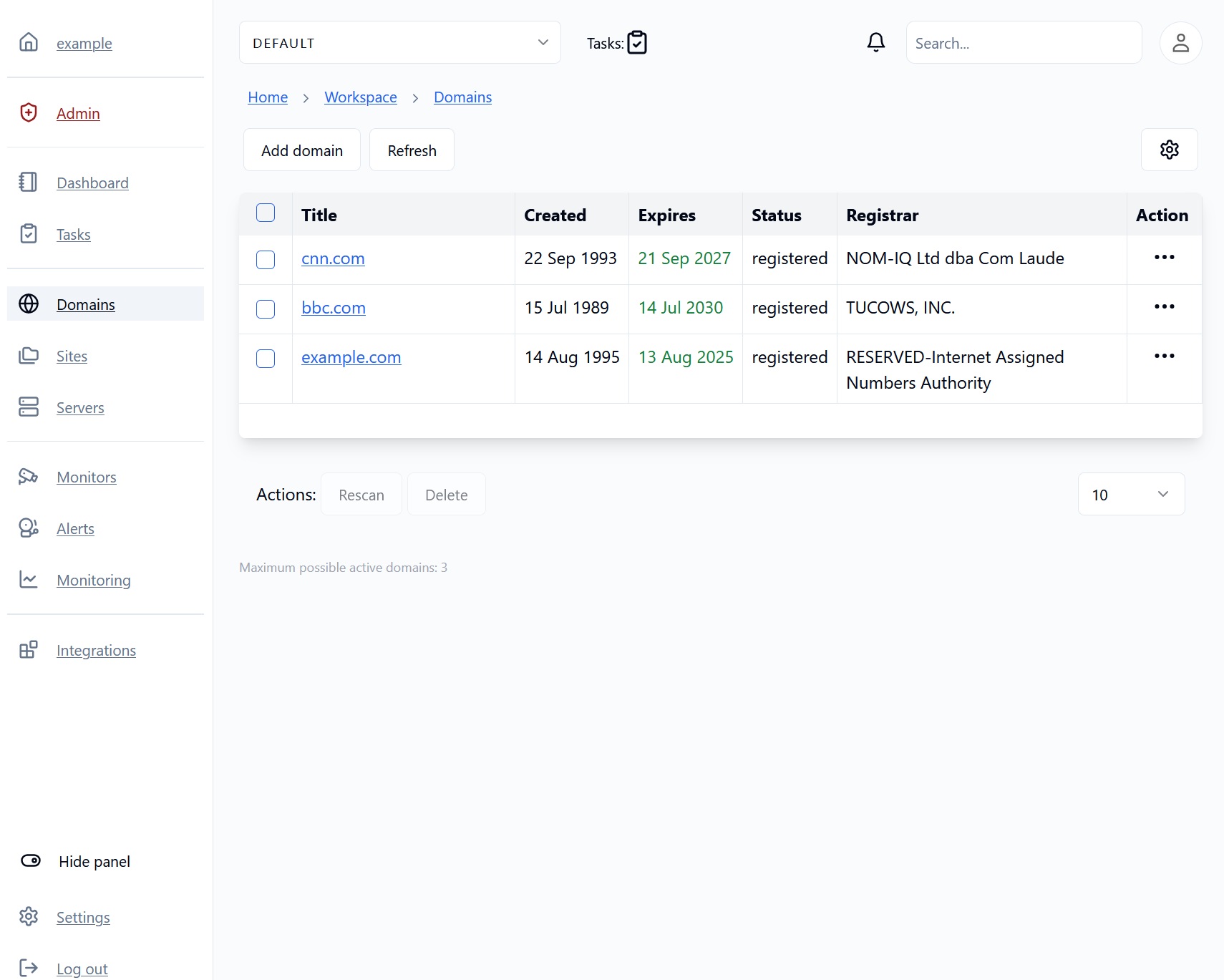Image resolution: width=1224 pixels, height=980 pixels.
Task: Open the example.com domain link
Action: (351, 356)
